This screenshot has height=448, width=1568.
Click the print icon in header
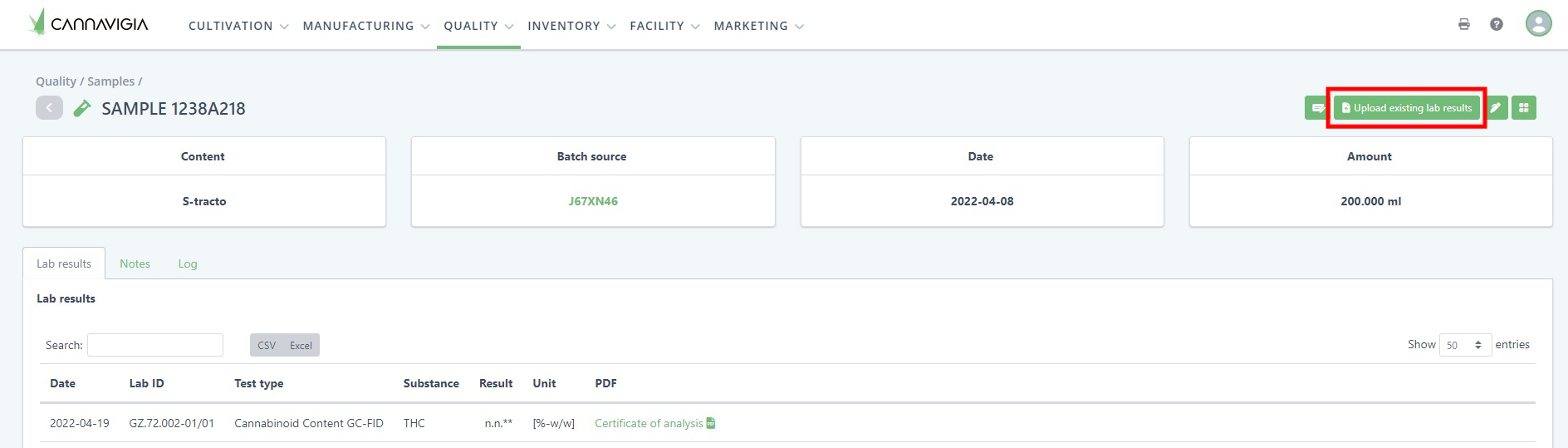[x=1463, y=24]
